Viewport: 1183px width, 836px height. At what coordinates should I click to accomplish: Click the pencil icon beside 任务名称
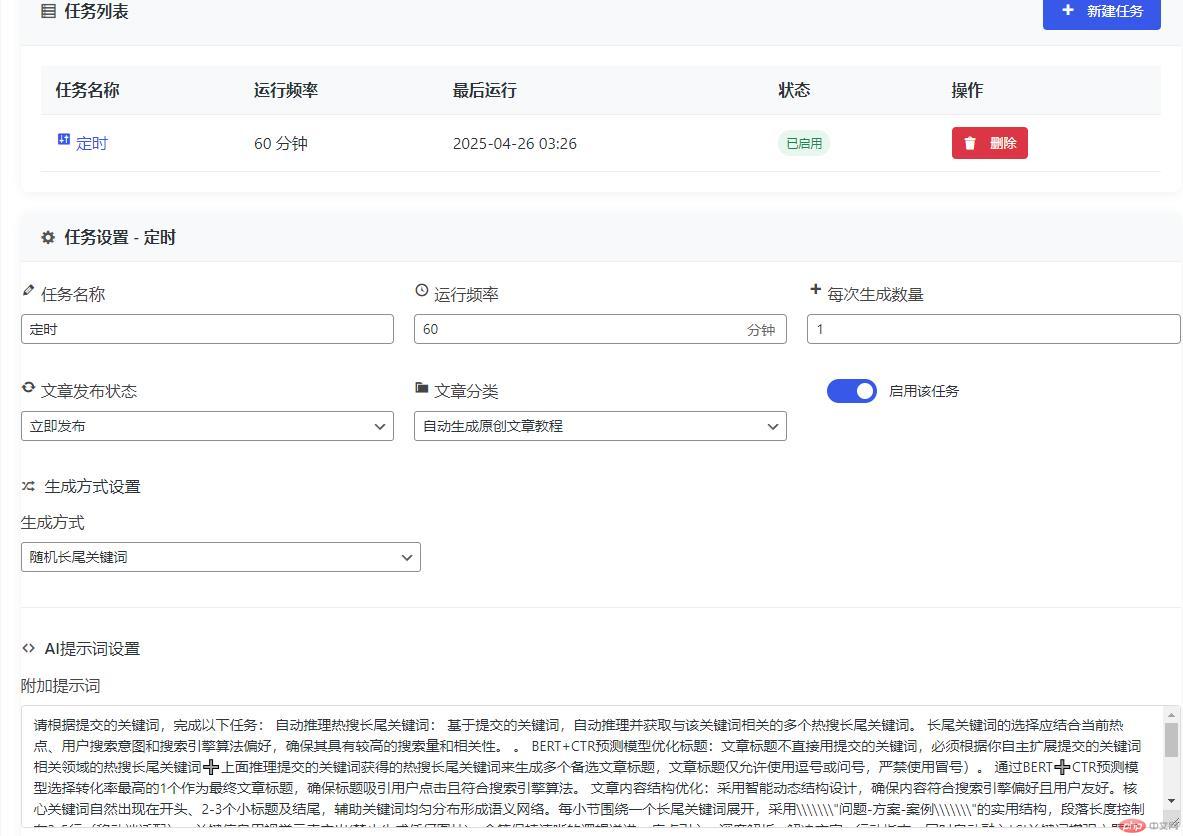coord(28,291)
